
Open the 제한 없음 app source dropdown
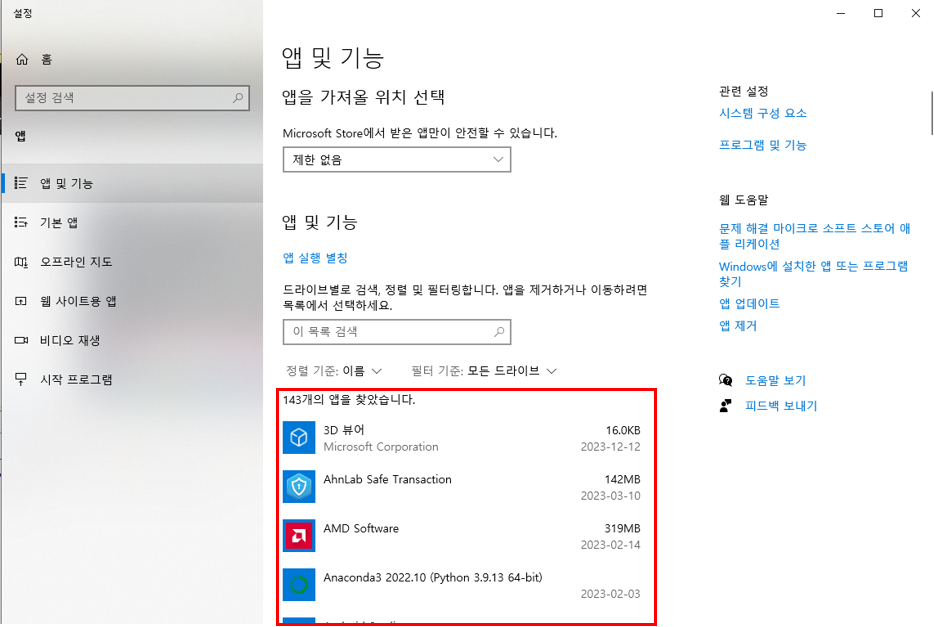[x=397, y=160]
